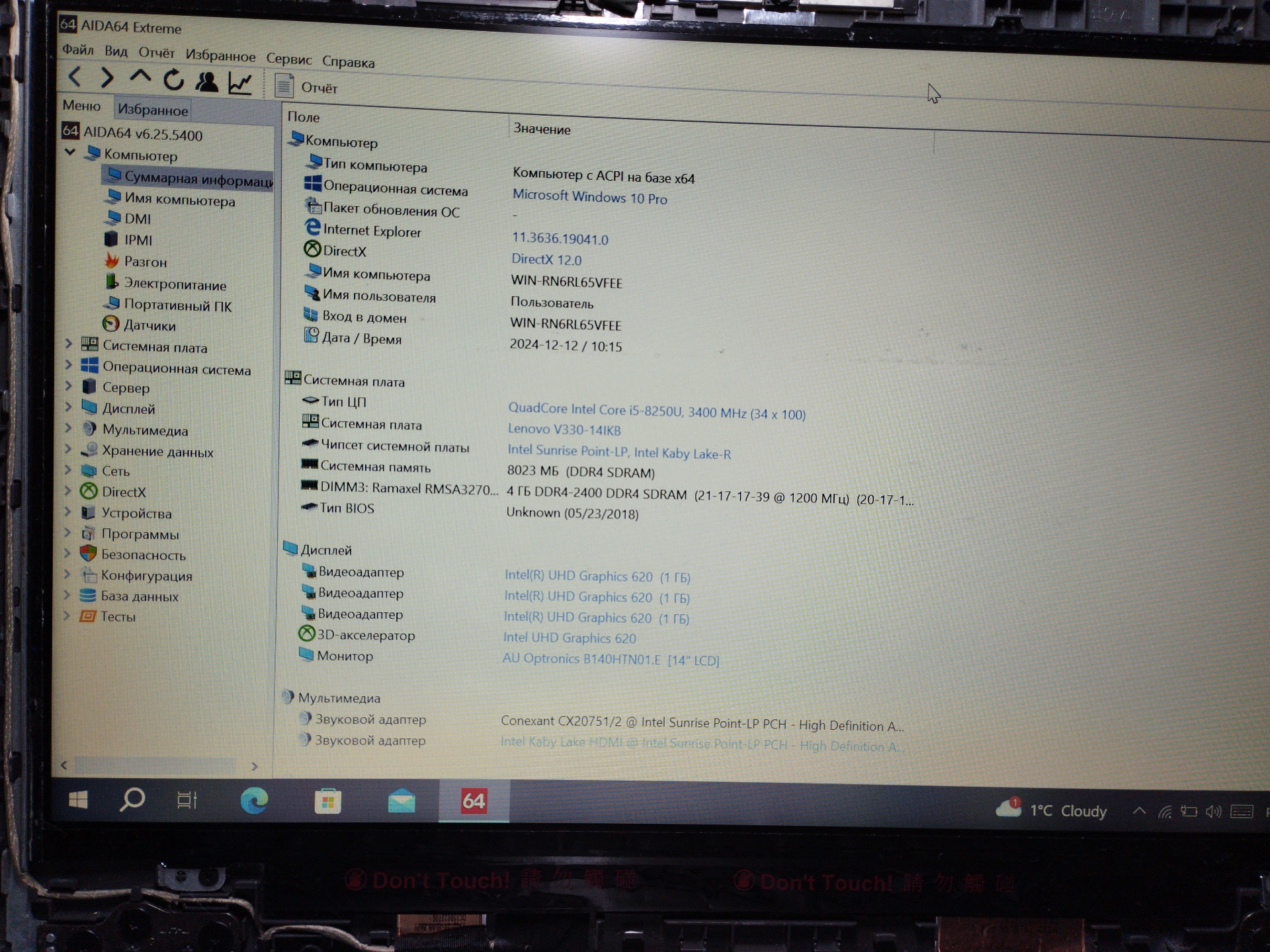This screenshot has width=1270, height=952.
Task: Click the Безопасность shield icon
Action: click(x=88, y=553)
